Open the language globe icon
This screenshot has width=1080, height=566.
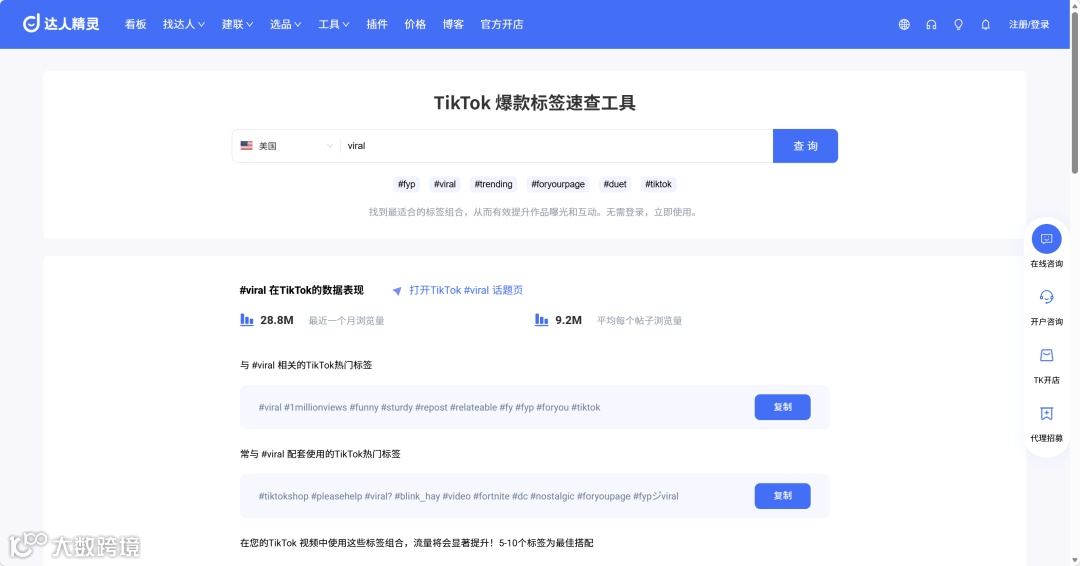(x=904, y=24)
